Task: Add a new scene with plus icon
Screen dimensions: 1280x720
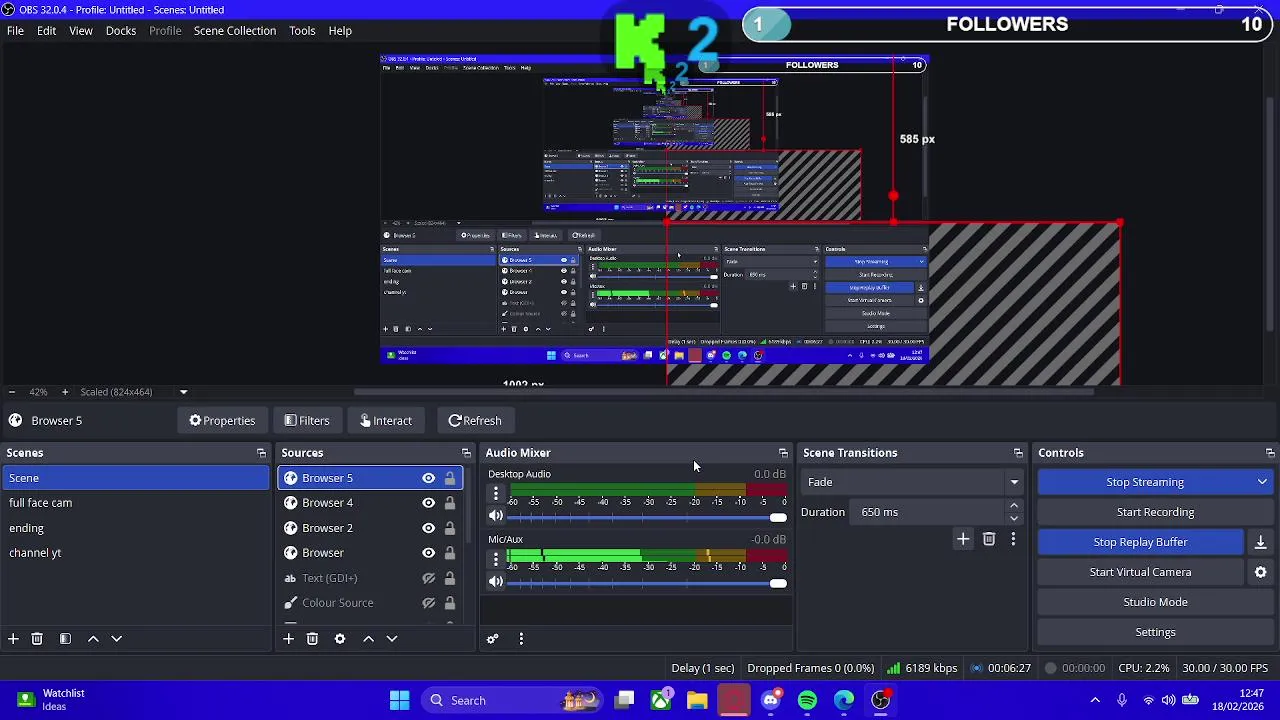Action: 13,638
